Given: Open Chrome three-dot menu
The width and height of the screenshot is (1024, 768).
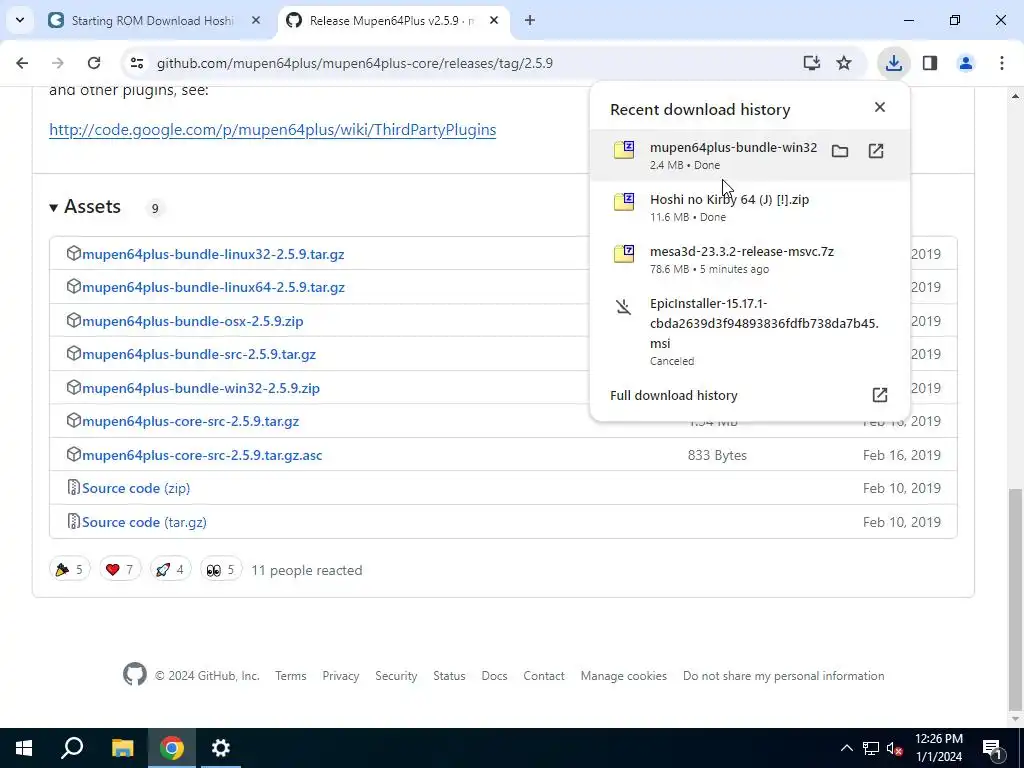Looking at the screenshot, I should click(x=1002, y=63).
